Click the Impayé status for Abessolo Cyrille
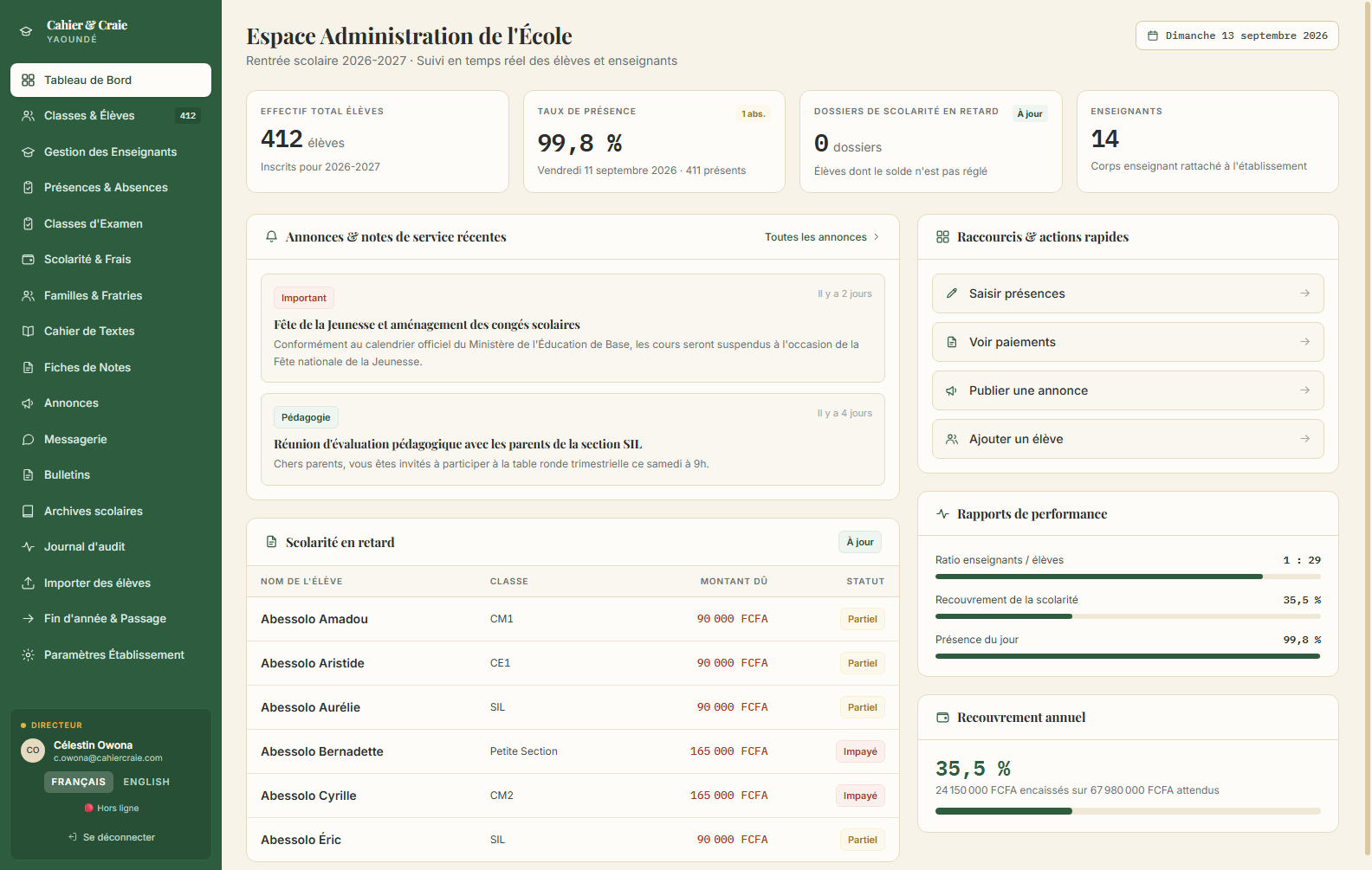Image resolution: width=1372 pixels, height=870 pixels. click(x=860, y=796)
